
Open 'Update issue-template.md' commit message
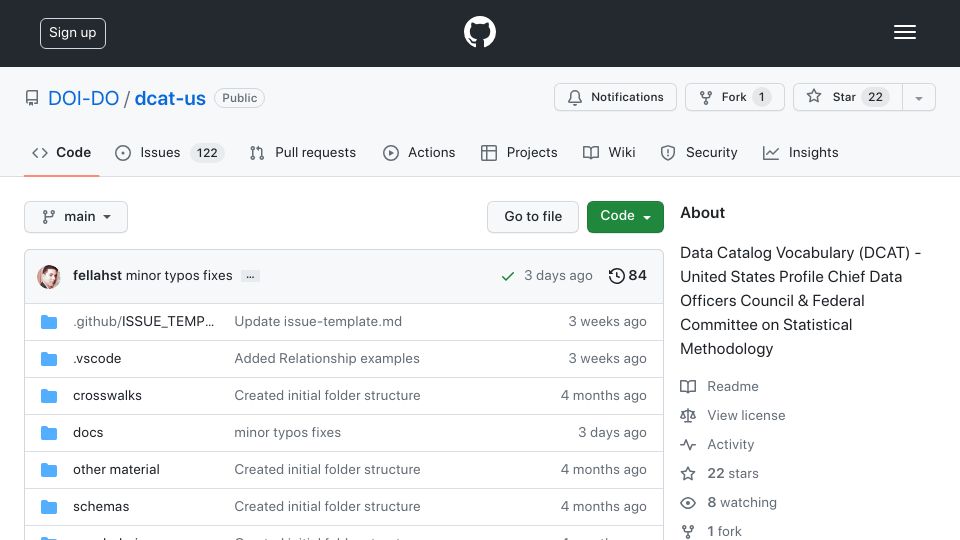pos(318,321)
